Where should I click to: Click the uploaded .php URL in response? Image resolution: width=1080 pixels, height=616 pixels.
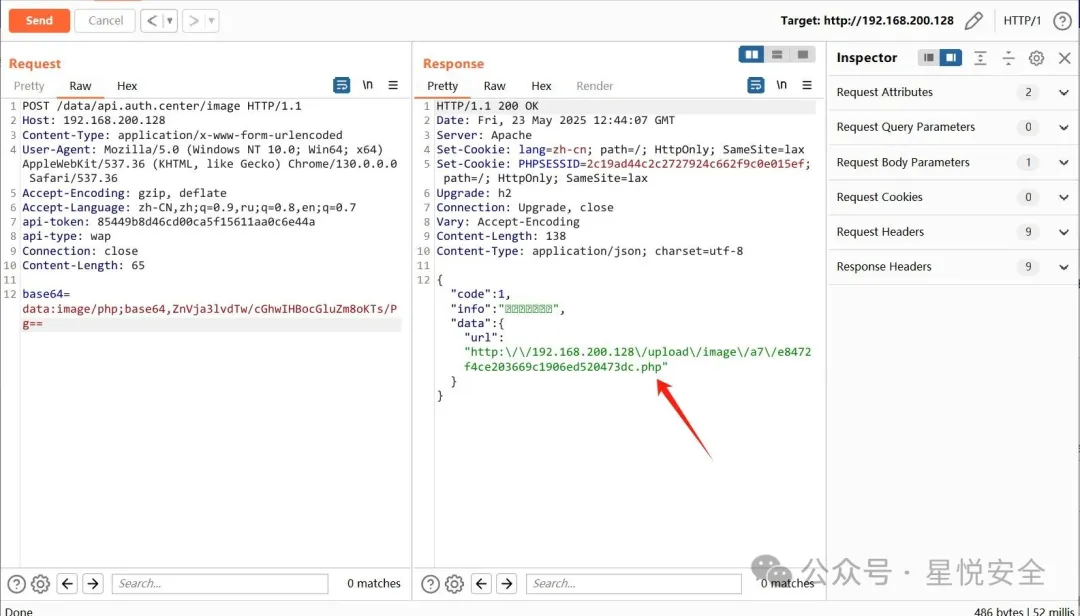(638, 360)
